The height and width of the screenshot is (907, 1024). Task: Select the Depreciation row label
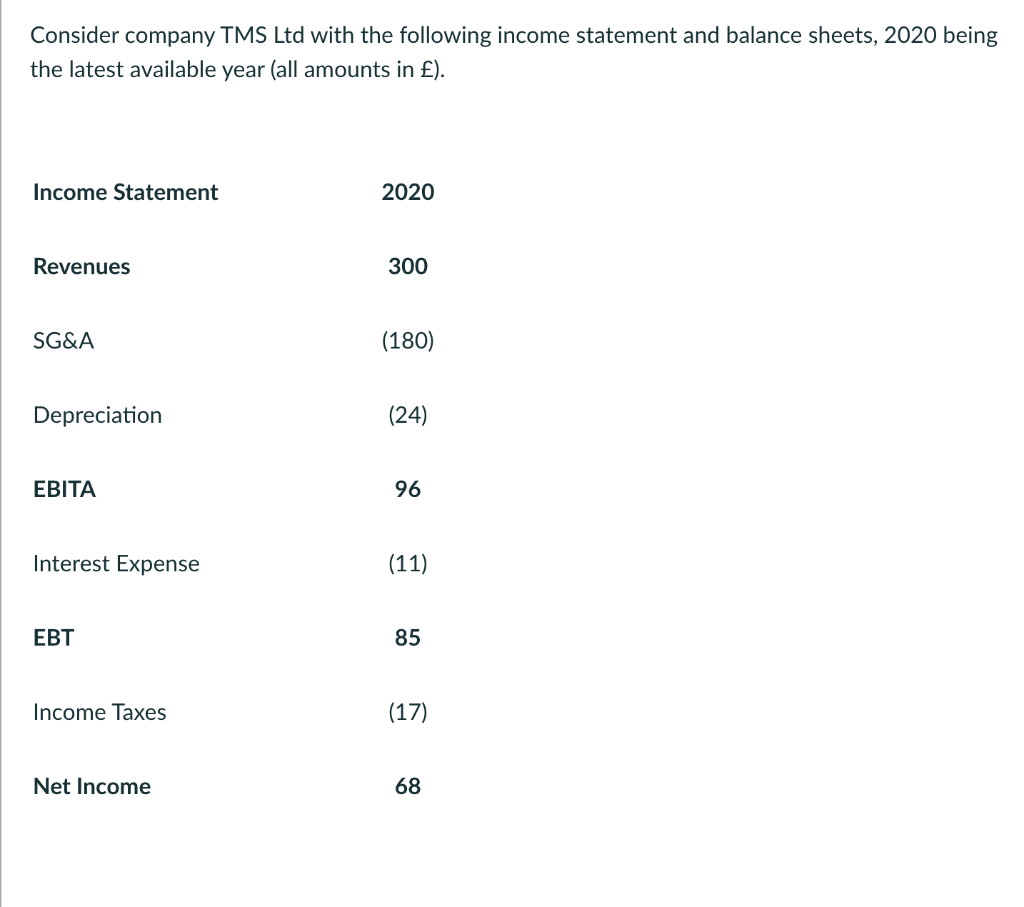tap(97, 415)
